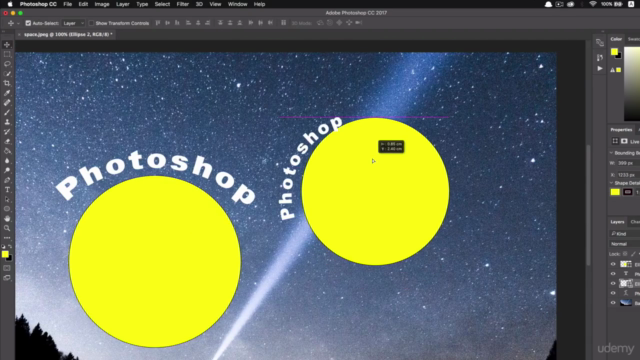Viewport: 640px width, 360px height.
Task: Switch to the Swatches tab
Action: [633, 39]
